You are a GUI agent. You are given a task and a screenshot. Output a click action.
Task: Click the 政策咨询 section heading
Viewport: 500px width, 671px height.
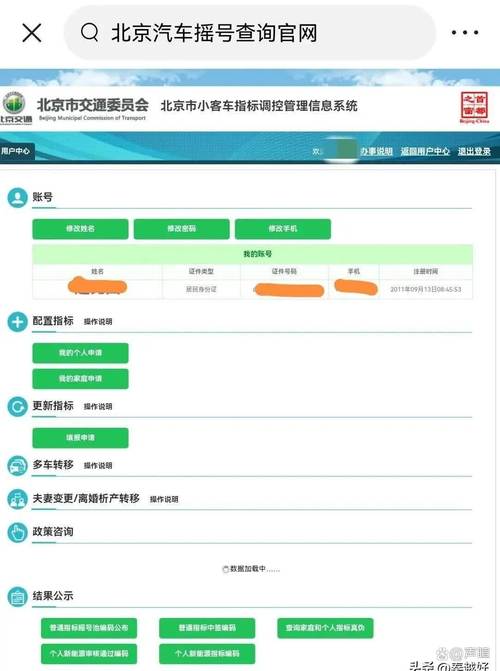tap(53, 531)
